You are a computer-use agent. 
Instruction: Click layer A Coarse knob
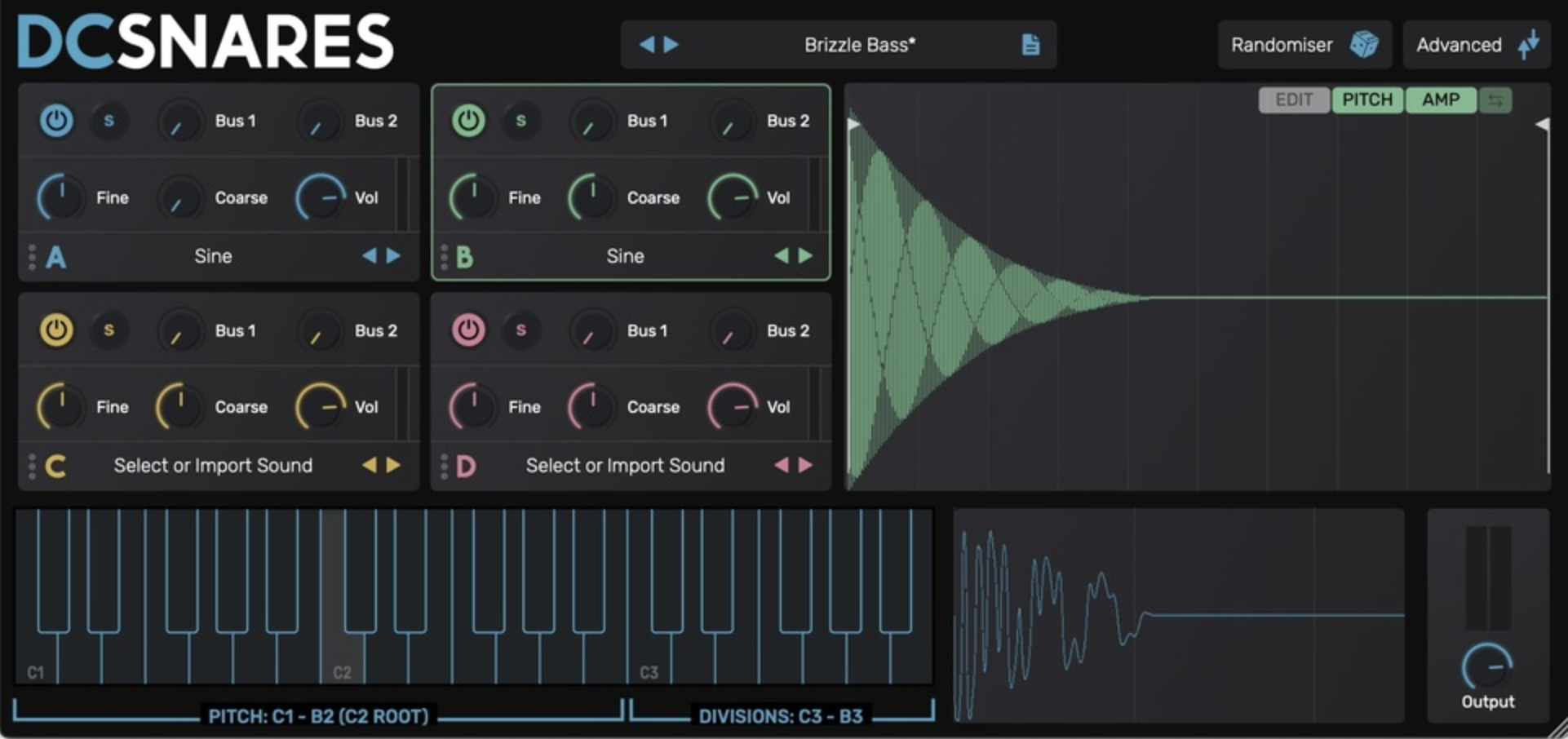coord(179,197)
